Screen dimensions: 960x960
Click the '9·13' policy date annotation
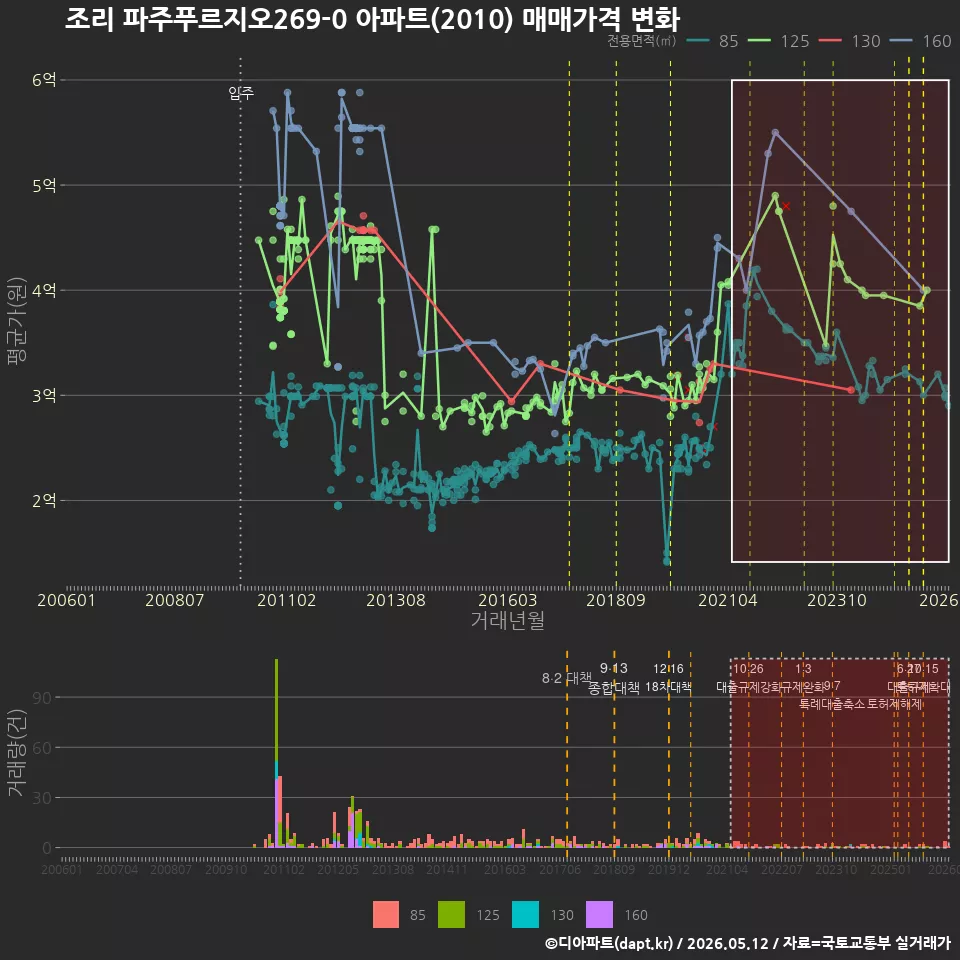pyautogui.click(x=613, y=668)
